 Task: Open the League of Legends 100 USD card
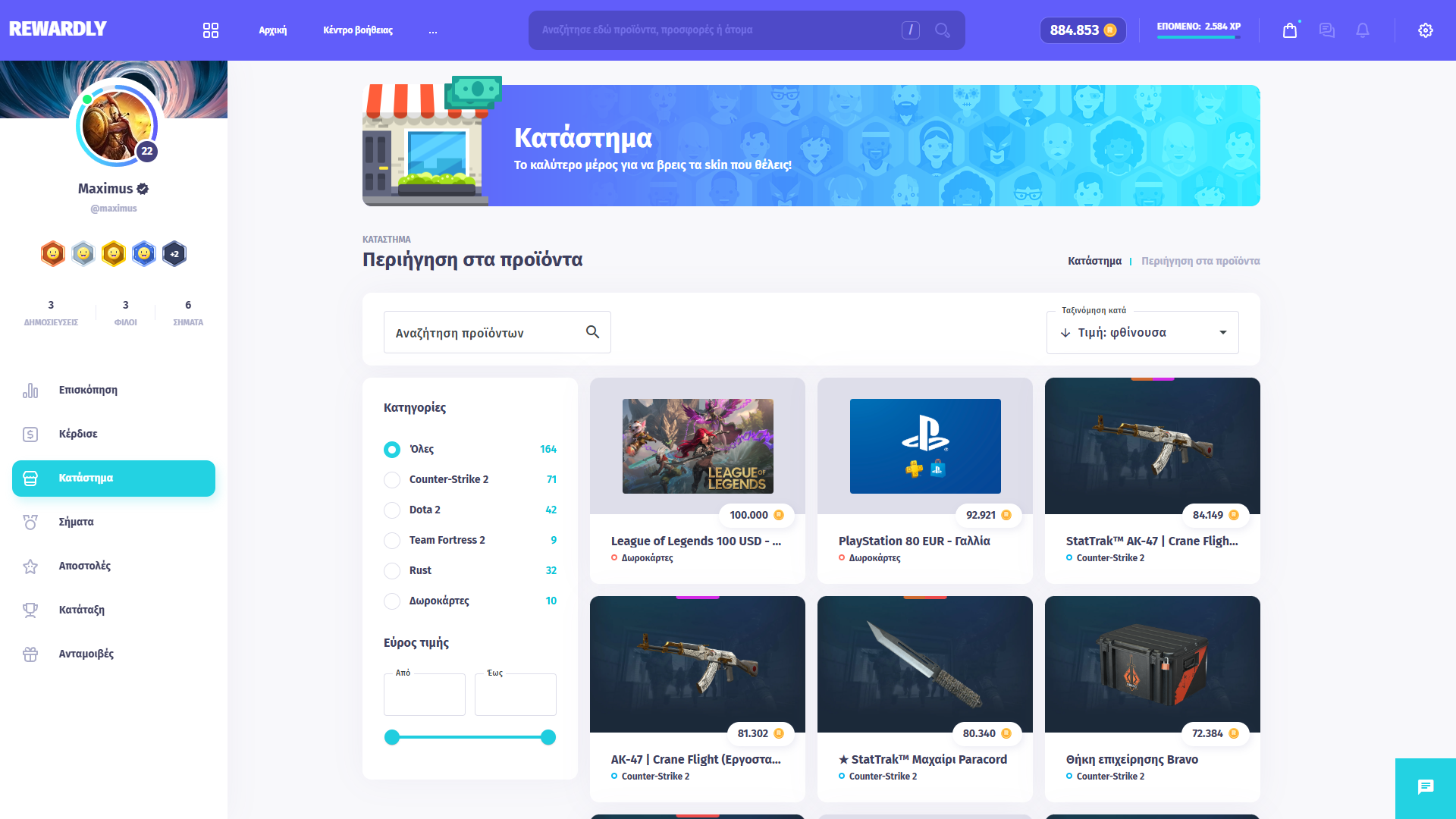click(698, 481)
